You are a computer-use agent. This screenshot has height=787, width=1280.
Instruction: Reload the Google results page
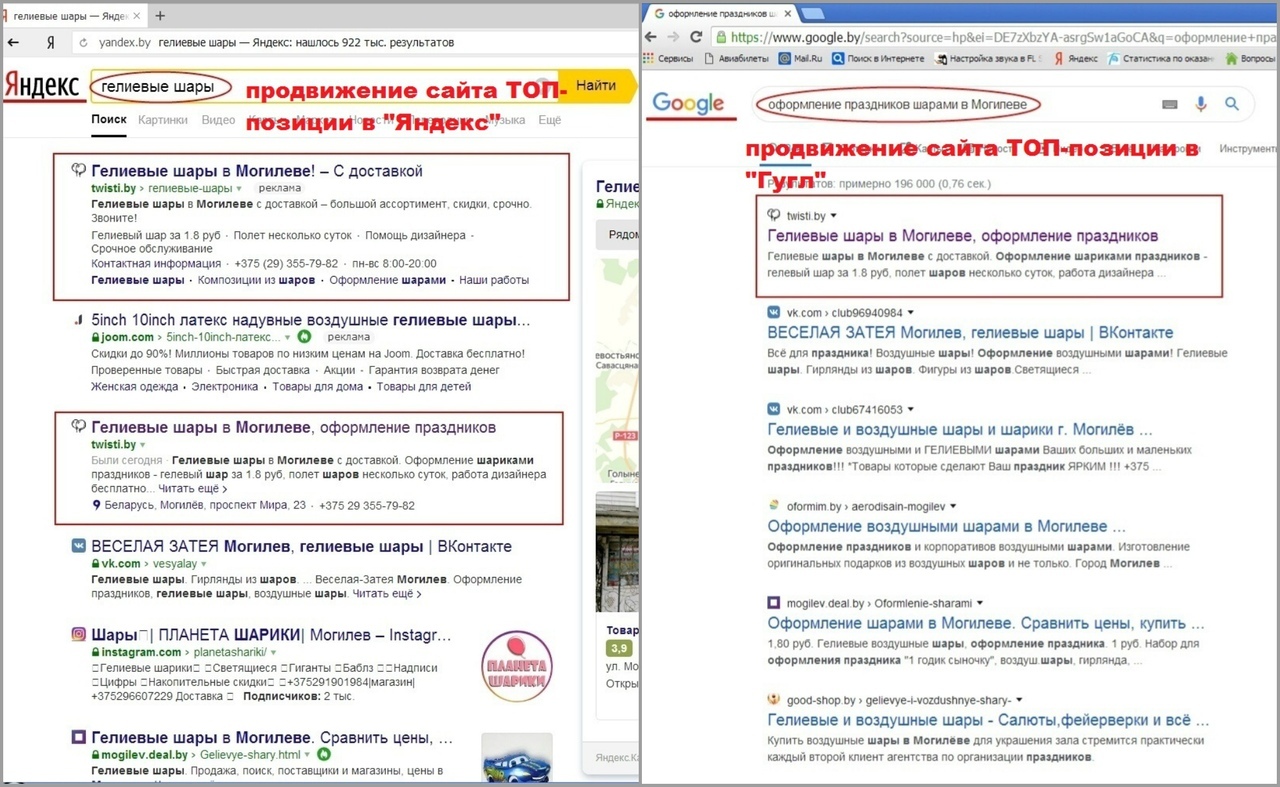[695, 37]
